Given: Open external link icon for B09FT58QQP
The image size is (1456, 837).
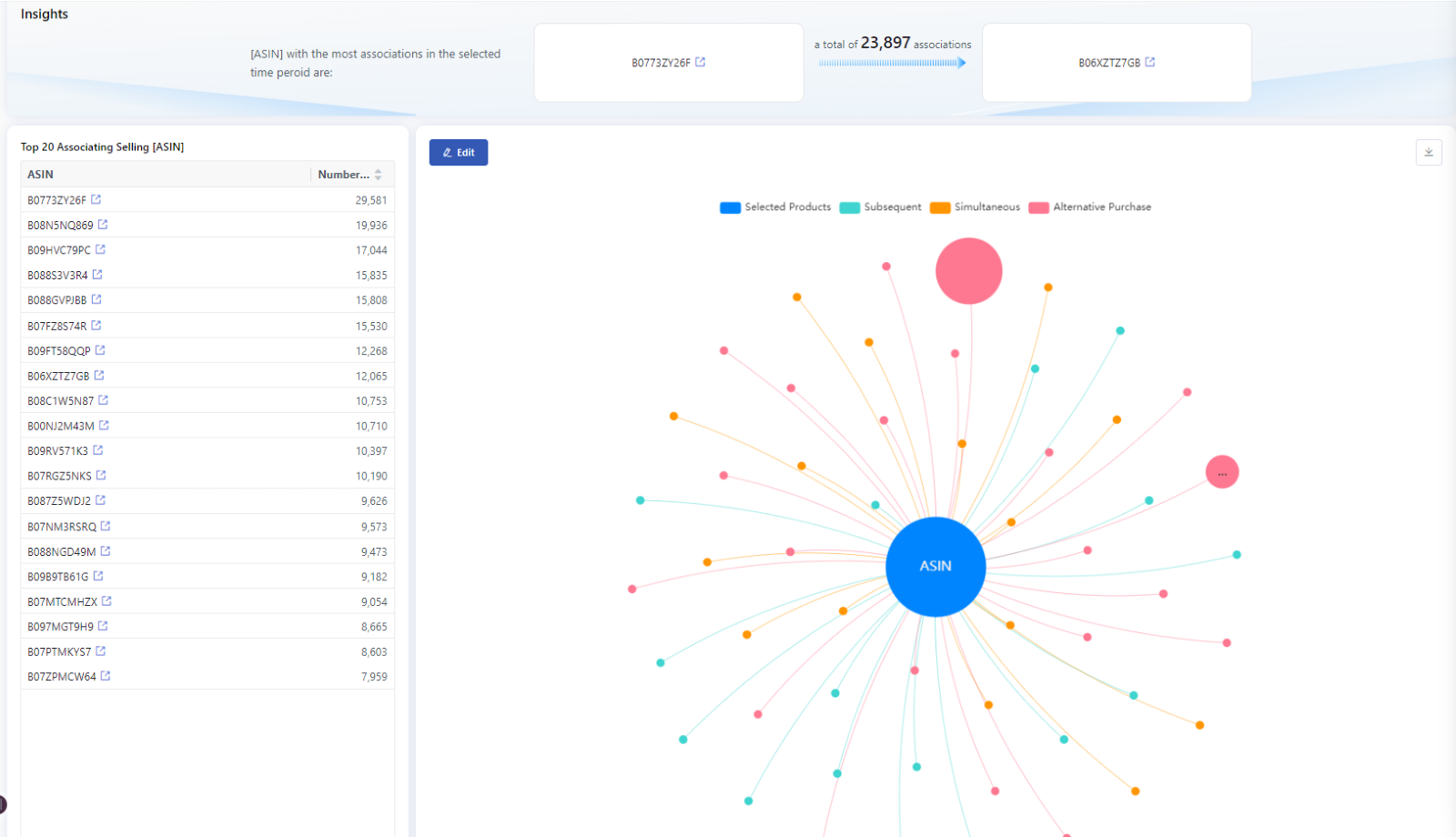Looking at the screenshot, I should (x=100, y=349).
